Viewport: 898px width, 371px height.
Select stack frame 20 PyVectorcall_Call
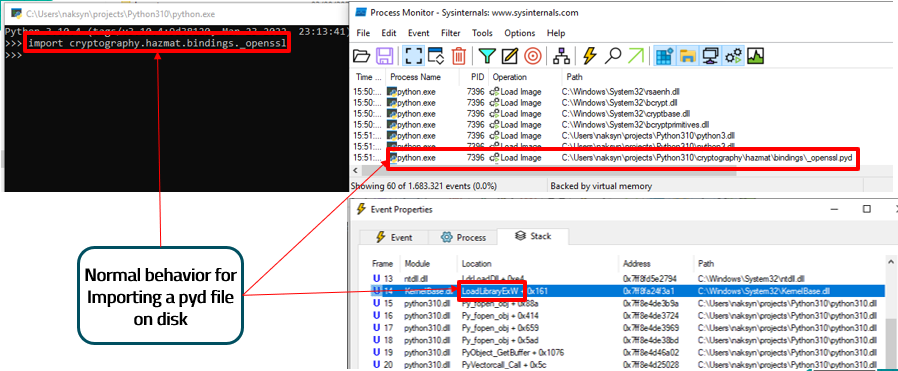coord(627,364)
